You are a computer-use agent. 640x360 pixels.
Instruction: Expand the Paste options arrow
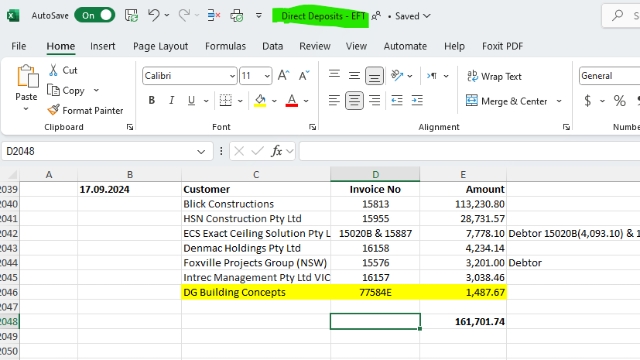pos(26,109)
